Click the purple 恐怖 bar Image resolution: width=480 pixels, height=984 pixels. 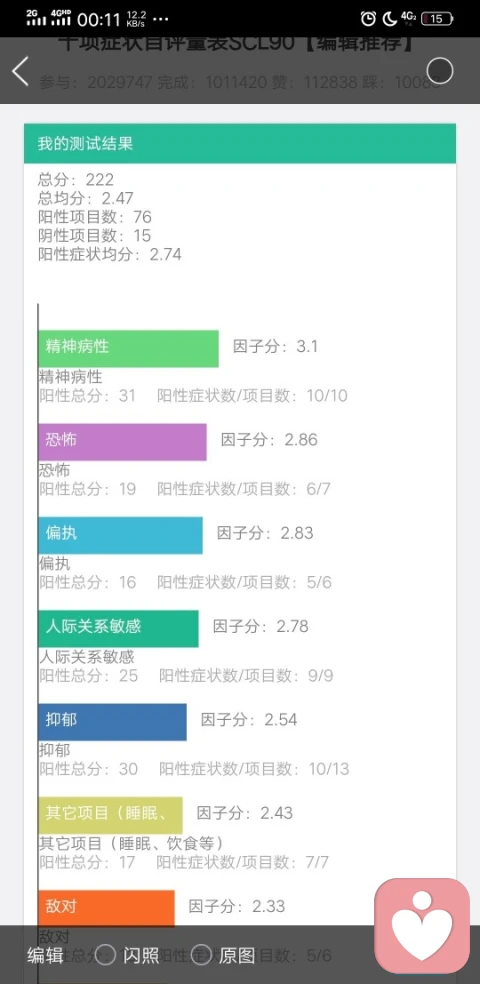[x=122, y=442]
